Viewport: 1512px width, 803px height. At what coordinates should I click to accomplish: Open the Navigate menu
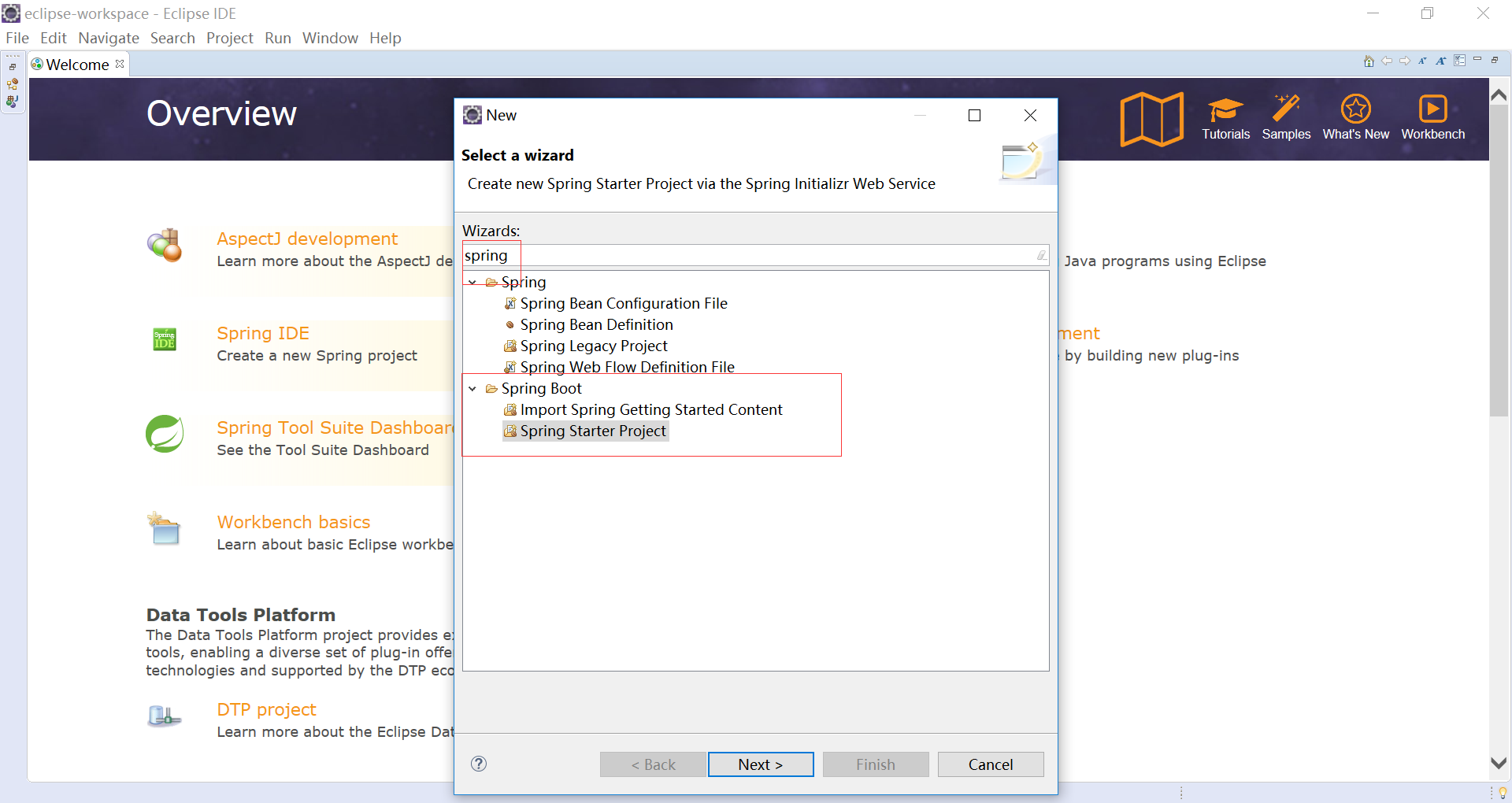click(109, 38)
